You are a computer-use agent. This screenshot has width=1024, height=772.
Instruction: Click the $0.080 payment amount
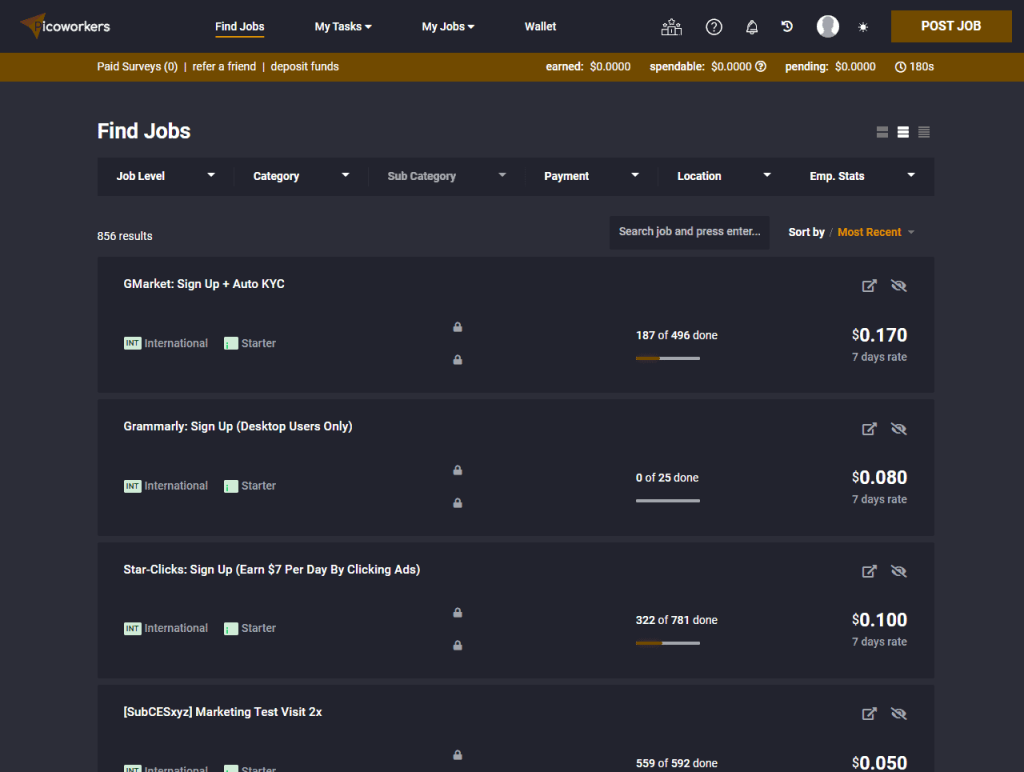coord(879,477)
